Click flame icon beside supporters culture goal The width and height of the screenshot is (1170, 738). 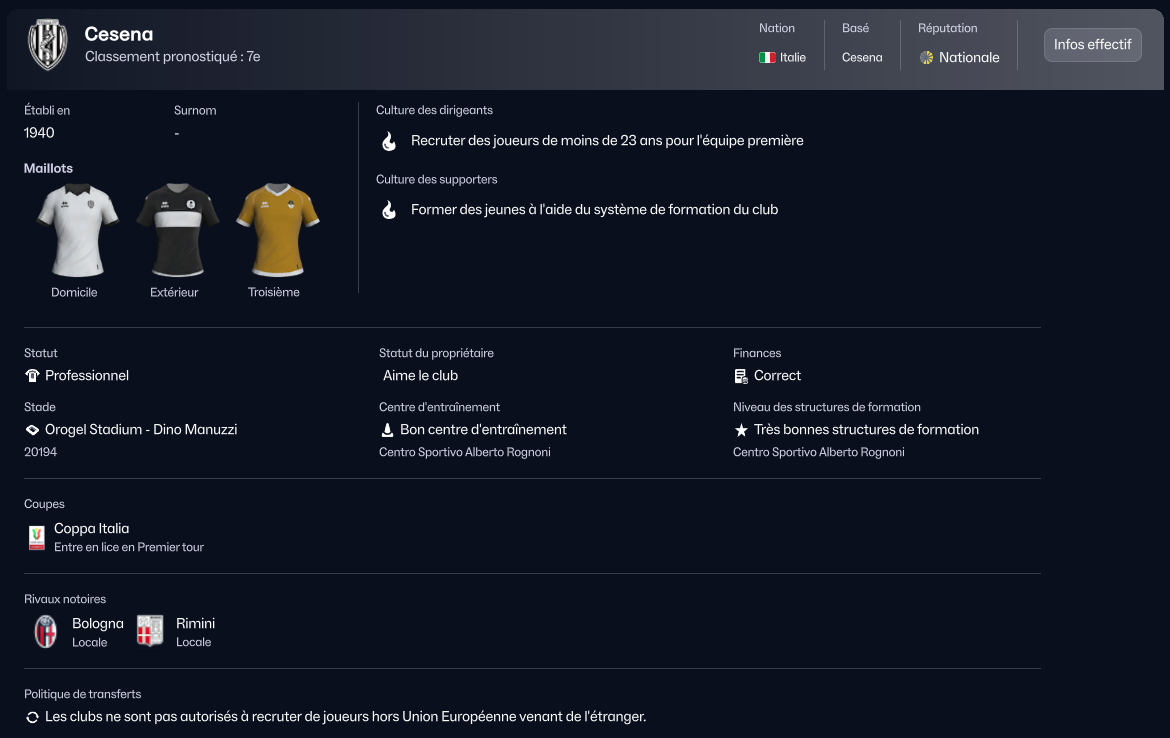(389, 211)
